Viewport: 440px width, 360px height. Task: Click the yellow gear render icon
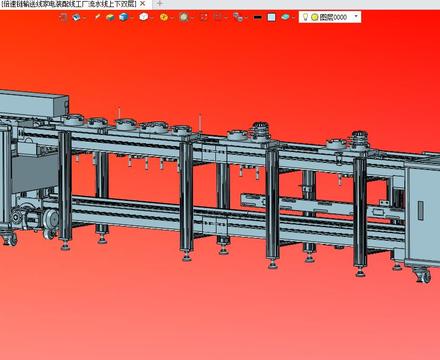(x=164, y=17)
